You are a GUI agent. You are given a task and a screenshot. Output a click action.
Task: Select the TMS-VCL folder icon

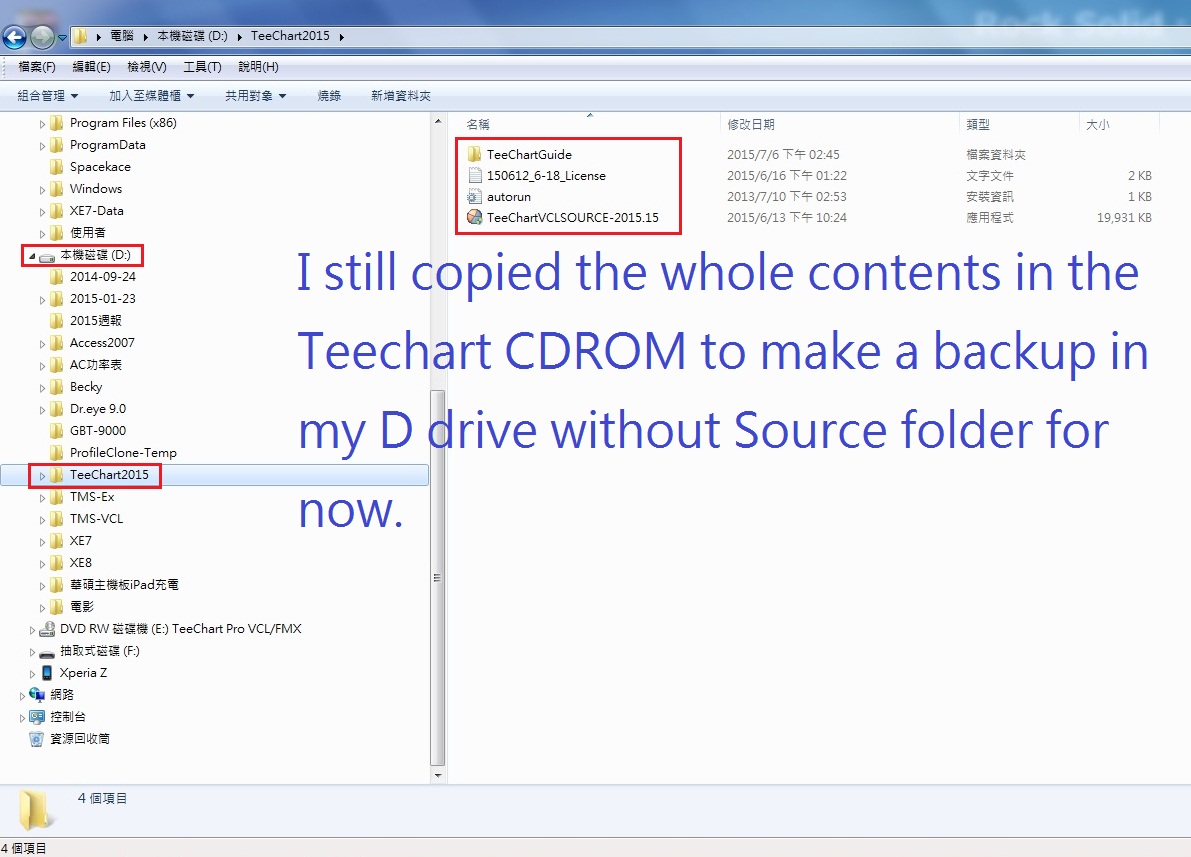pos(56,520)
